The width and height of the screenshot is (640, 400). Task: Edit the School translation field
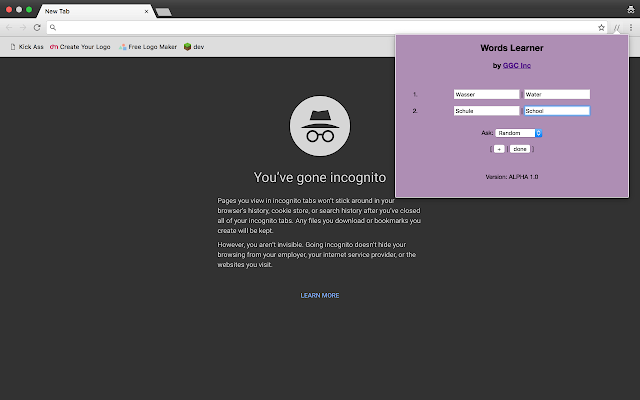tap(557, 111)
